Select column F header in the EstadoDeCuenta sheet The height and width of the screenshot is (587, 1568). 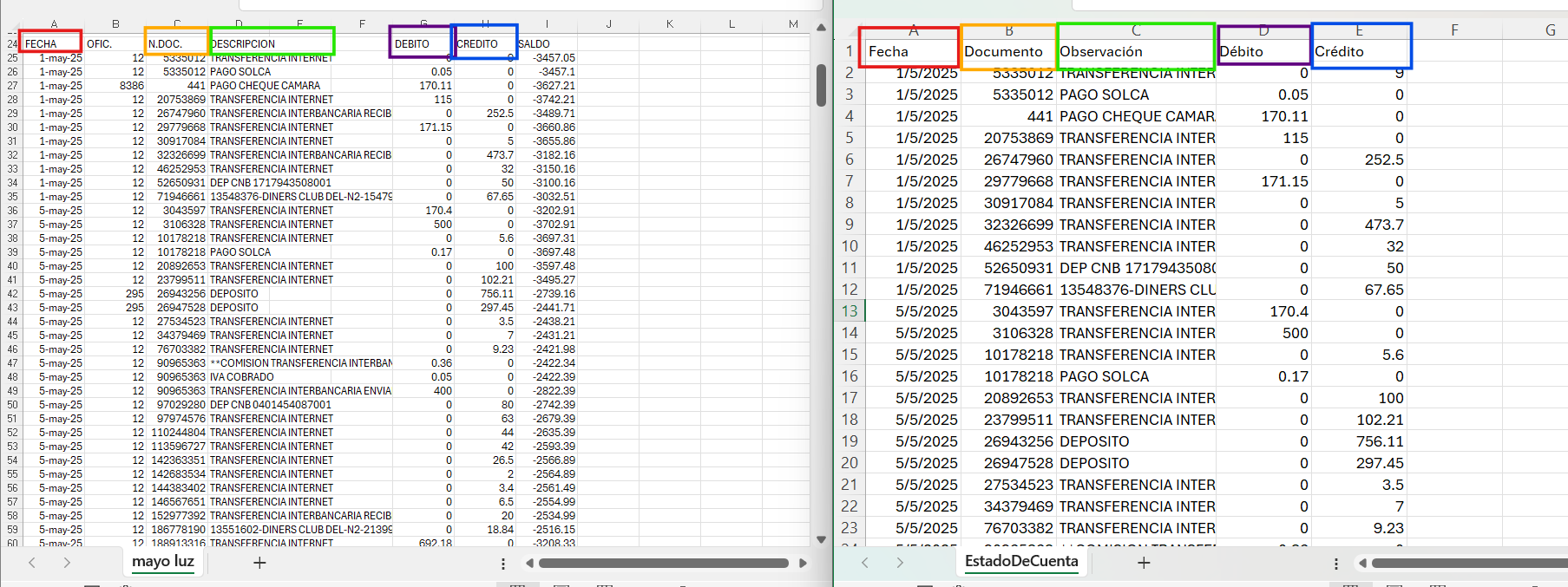pos(1454,30)
